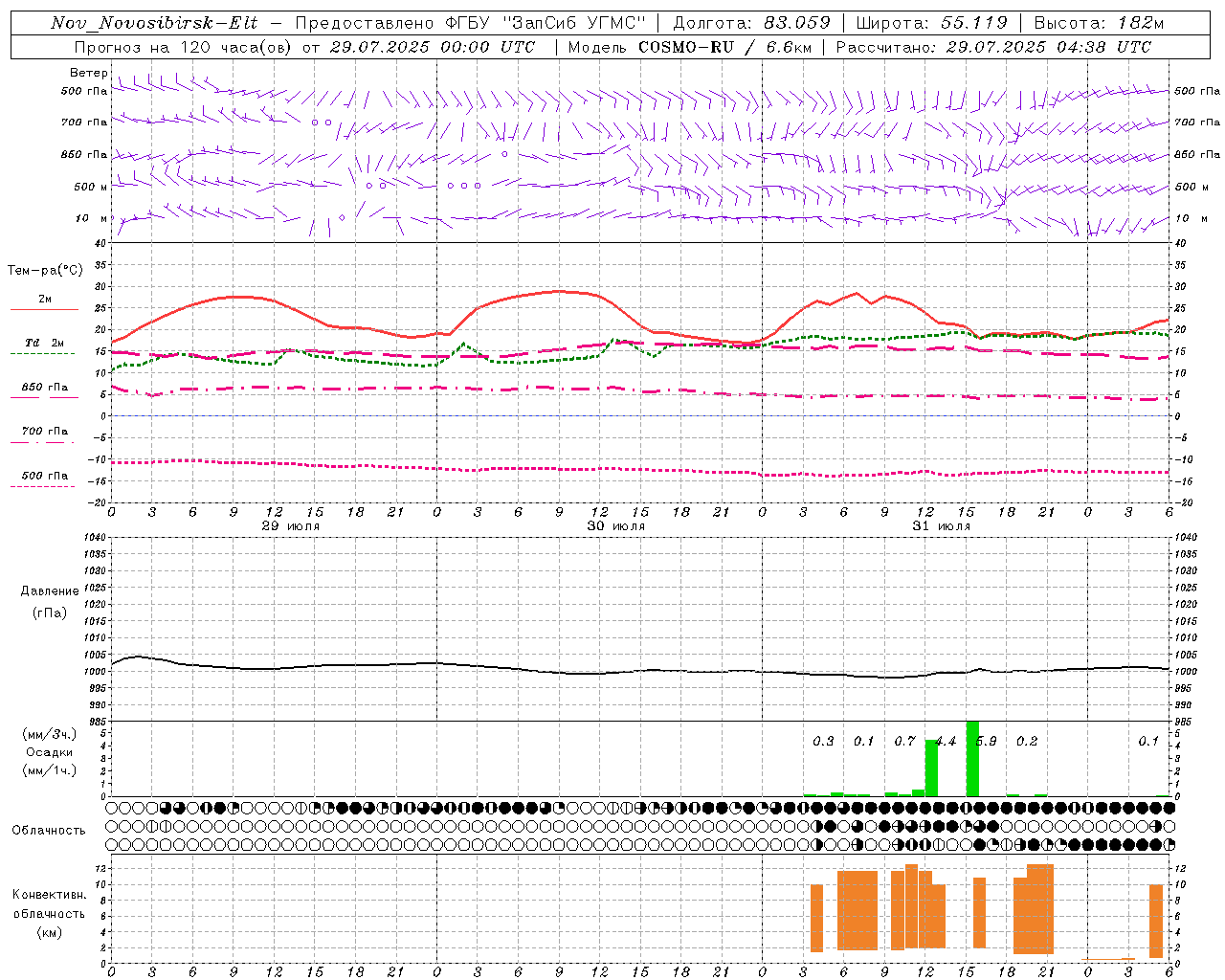Select the "Долгота: 83.059" header value

click(751, 23)
